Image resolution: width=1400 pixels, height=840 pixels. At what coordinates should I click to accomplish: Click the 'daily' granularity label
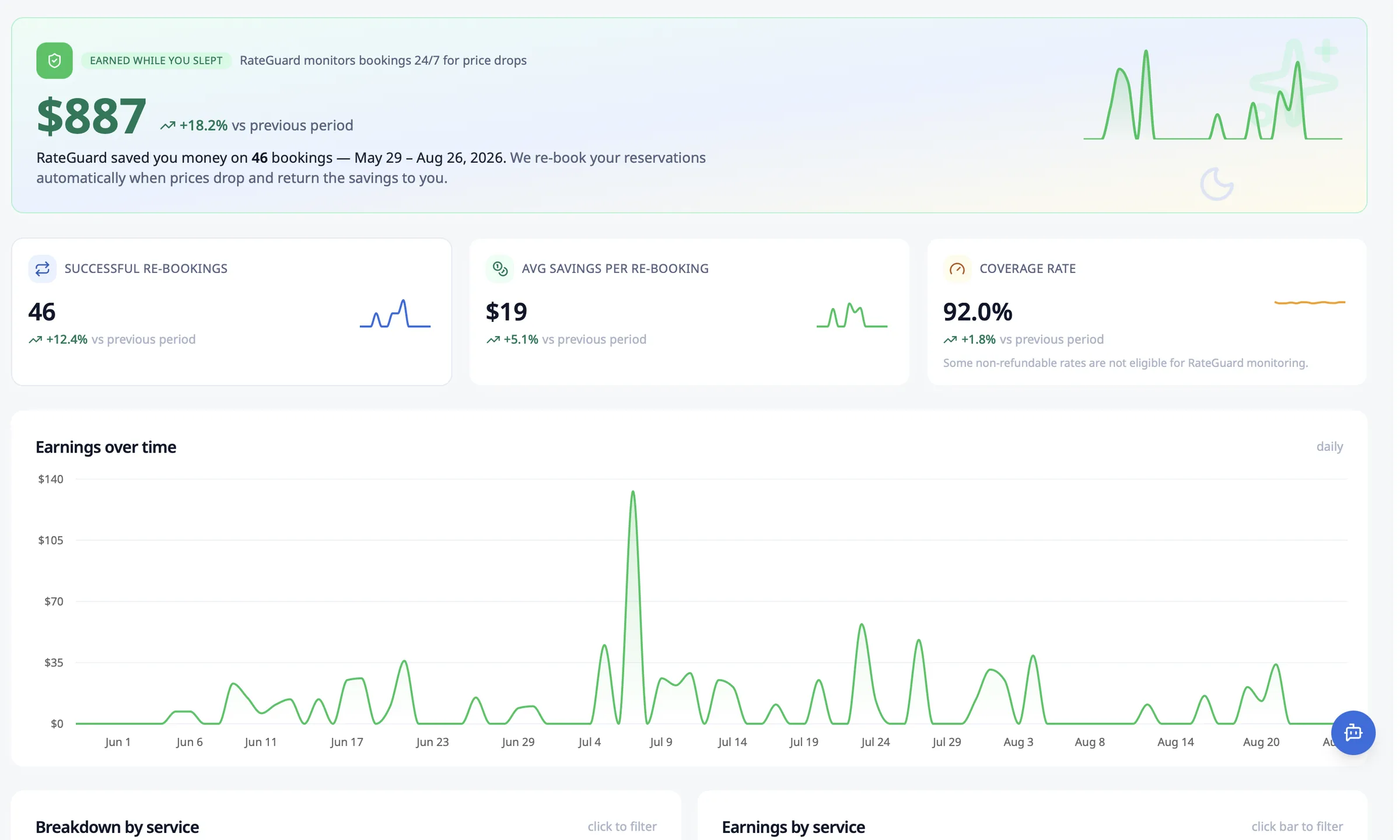click(1329, 447)
